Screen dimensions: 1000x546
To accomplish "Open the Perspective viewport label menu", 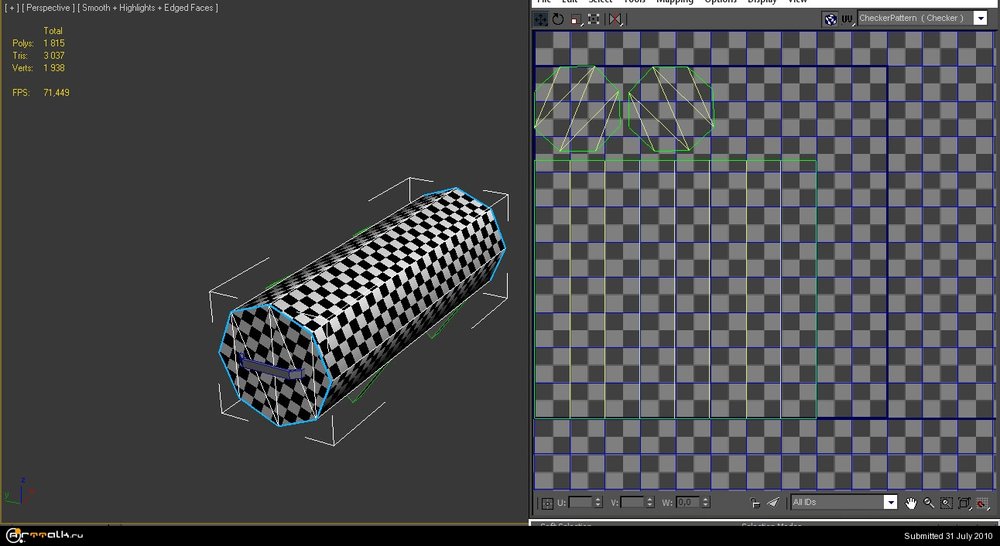I will 47,8.
